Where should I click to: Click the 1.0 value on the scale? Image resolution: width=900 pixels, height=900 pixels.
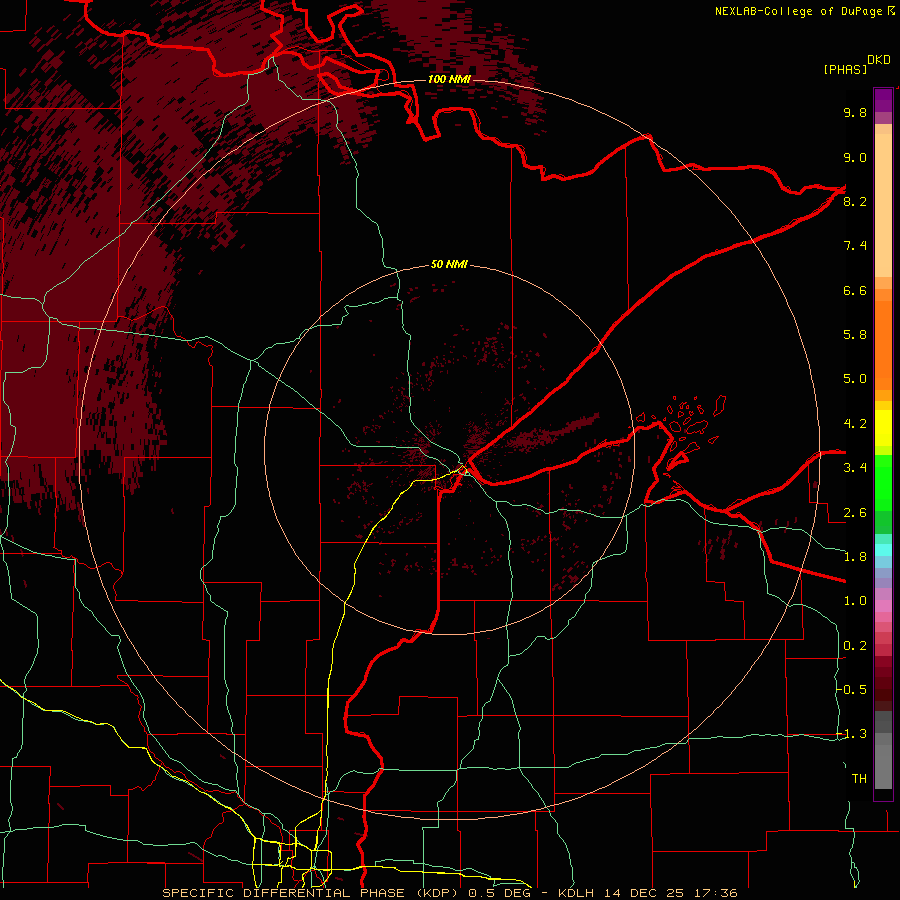point(855,601)
